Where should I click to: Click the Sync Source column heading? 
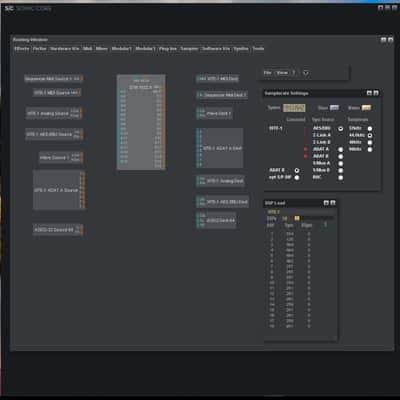[x=323, y=119]
